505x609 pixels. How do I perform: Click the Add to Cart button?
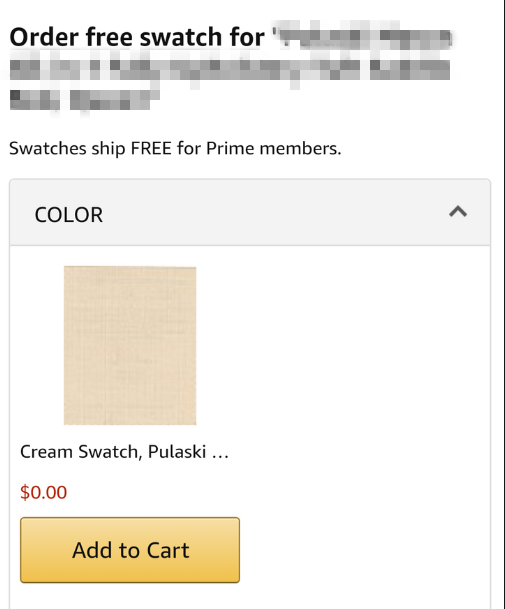coord(130,550)
